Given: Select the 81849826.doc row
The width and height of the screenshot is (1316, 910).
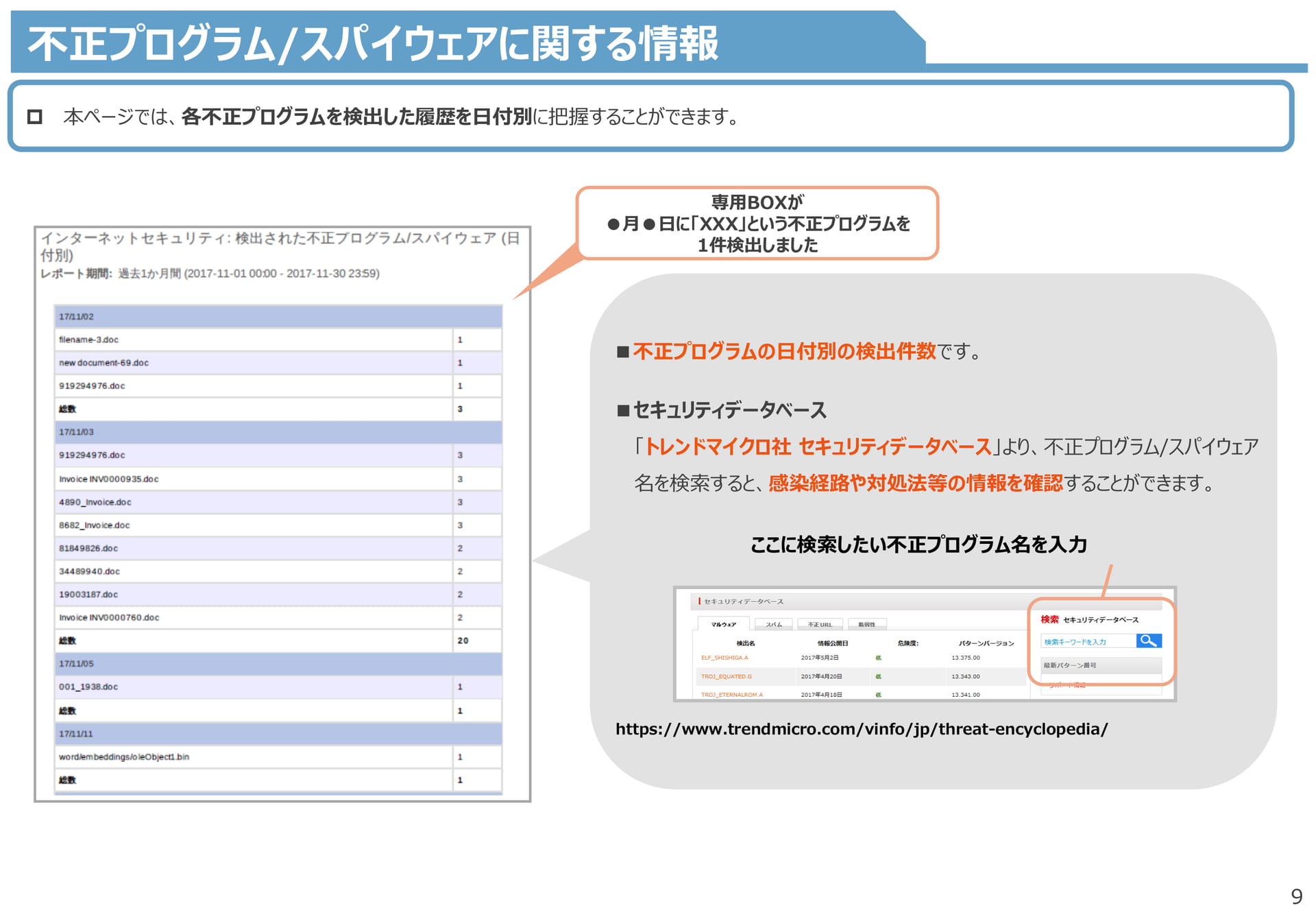Looking at the screenshot, I should (278, 549).
